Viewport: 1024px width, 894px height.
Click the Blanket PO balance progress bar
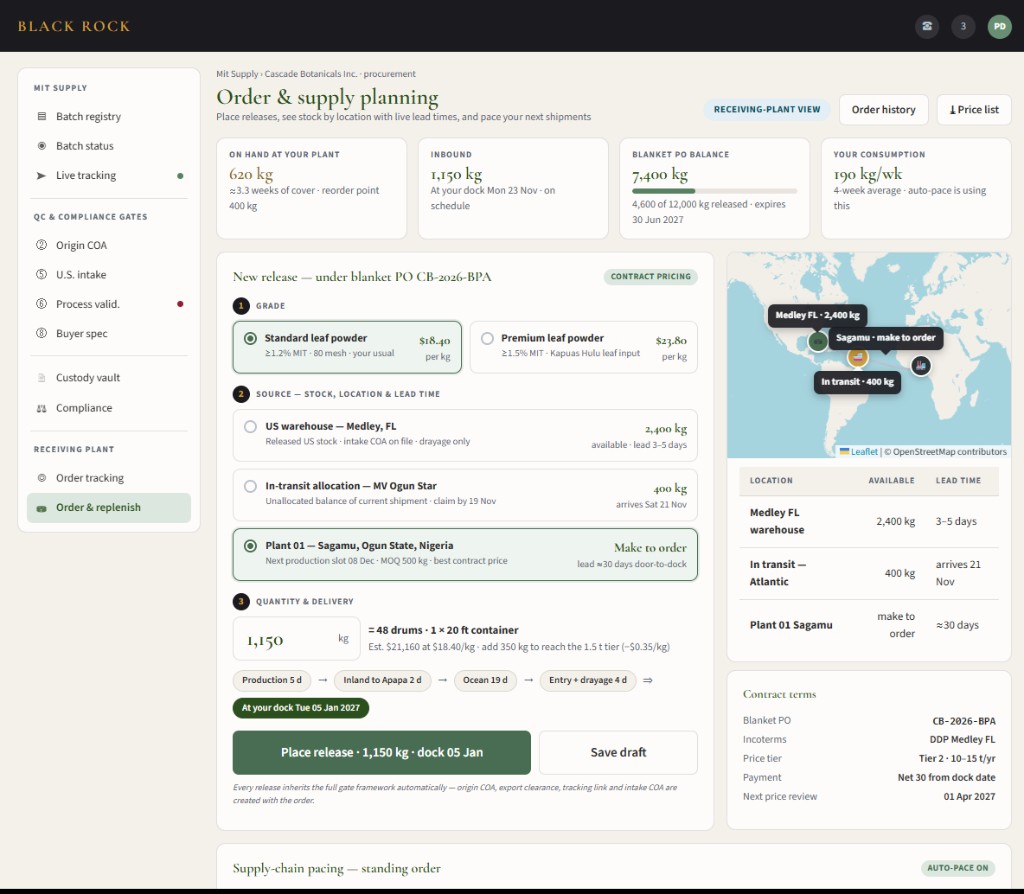714,191
